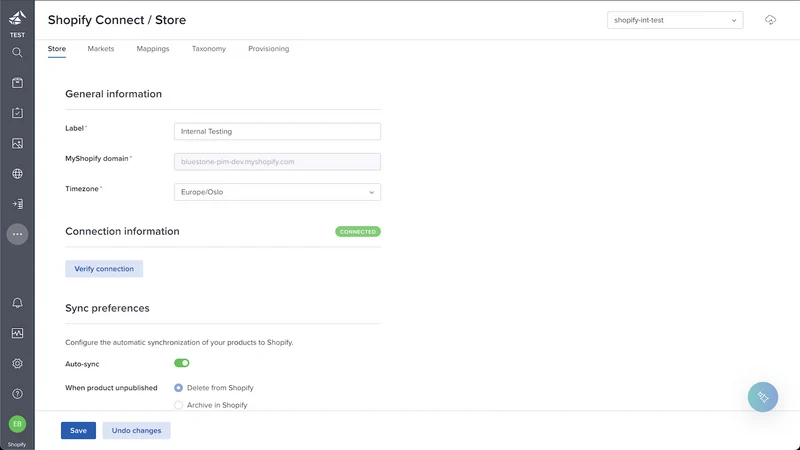Click the Shopify Connect / Store page title

tap(117, 20)
